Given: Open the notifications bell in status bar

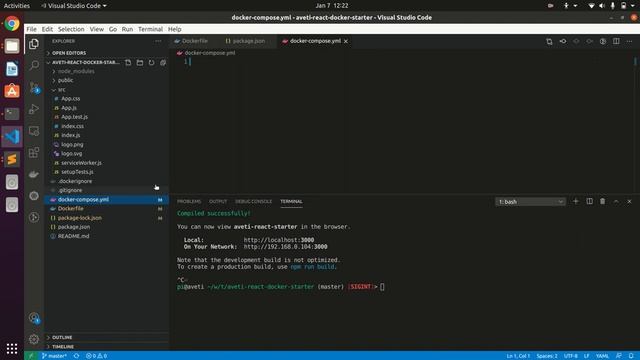Looking at the screenshot, I should click(x=631, y=356).
